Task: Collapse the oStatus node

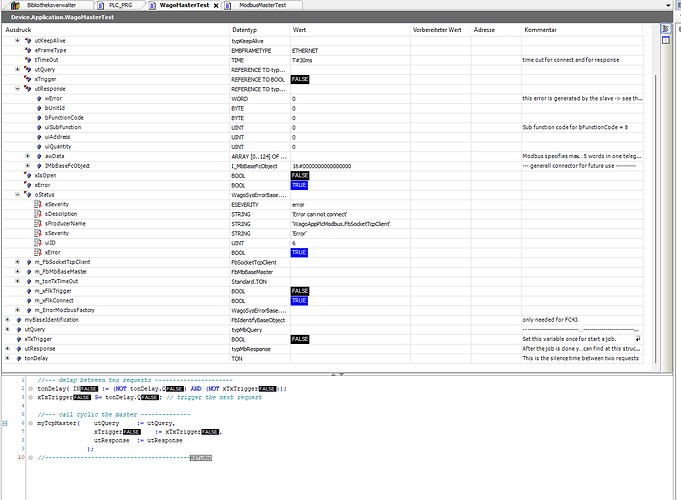Action: [17, 195]
